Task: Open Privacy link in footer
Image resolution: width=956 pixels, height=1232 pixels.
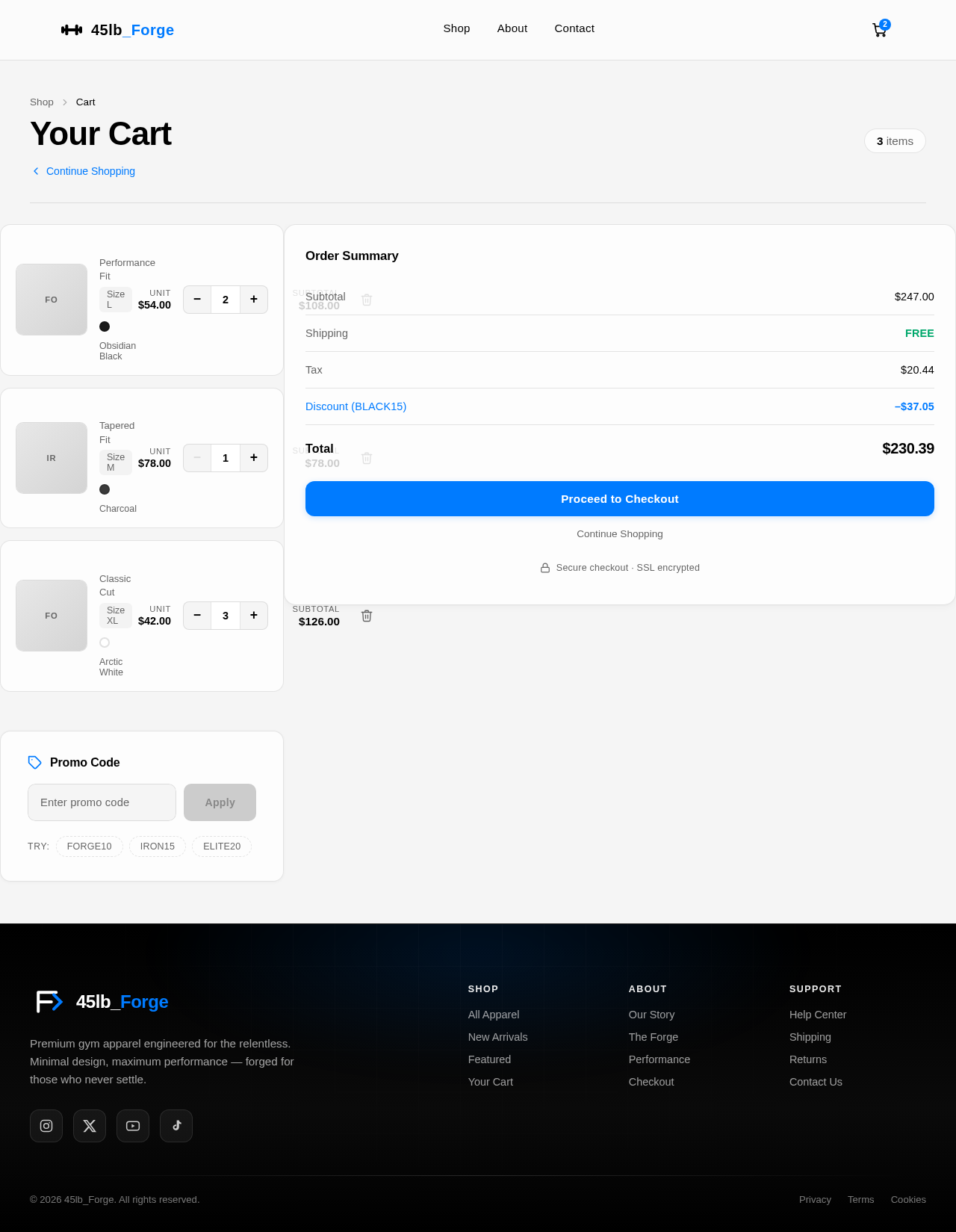Action: (815, 1200)
